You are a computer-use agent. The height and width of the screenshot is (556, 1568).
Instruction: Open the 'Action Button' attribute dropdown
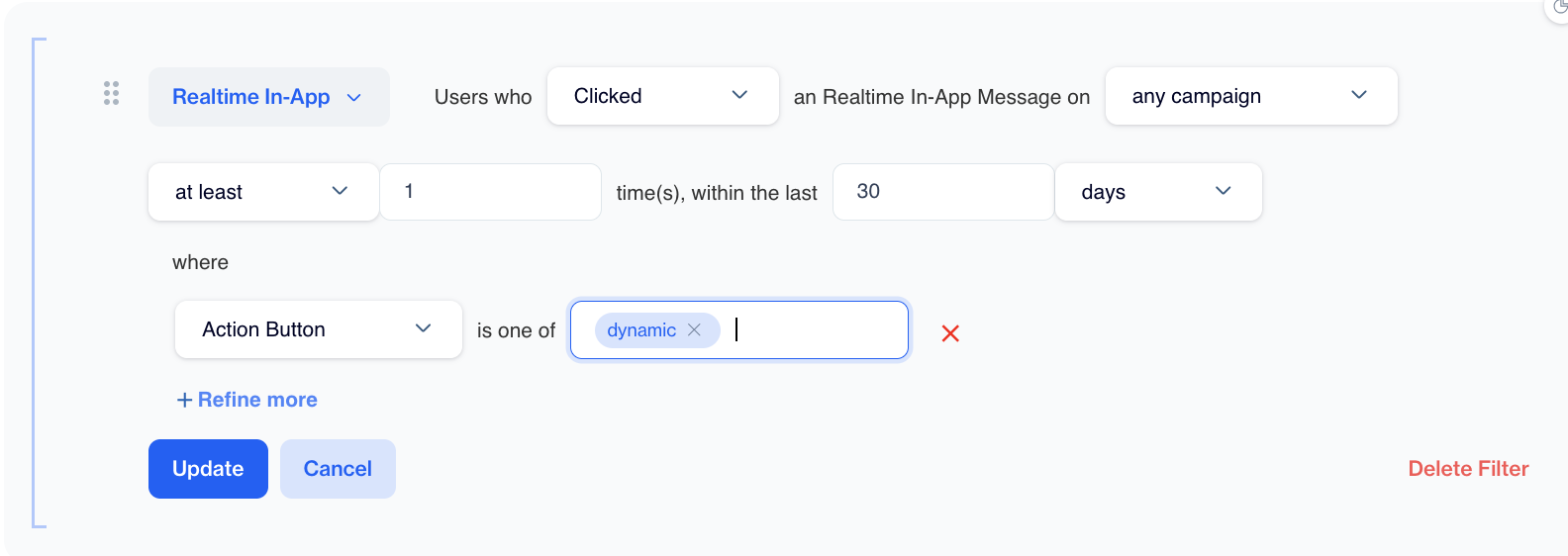[x=318, y=329]
